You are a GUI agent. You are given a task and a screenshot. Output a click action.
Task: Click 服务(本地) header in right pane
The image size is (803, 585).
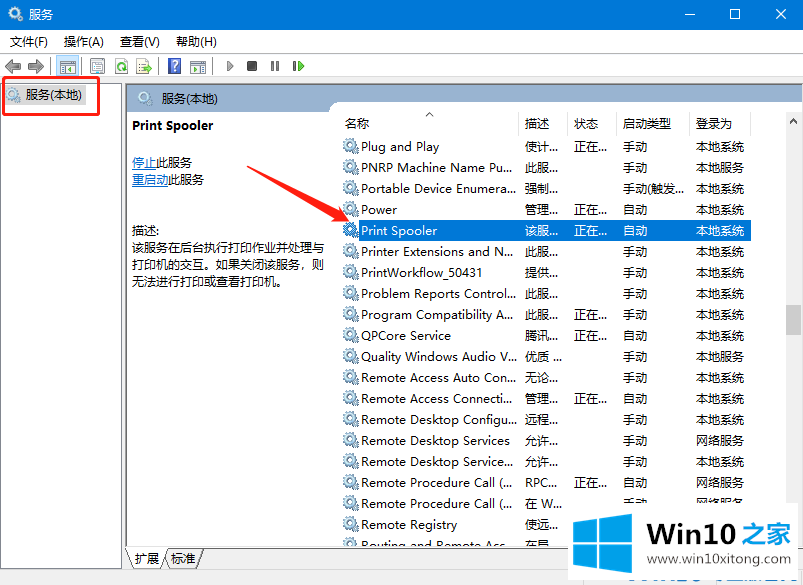(189, 98)
